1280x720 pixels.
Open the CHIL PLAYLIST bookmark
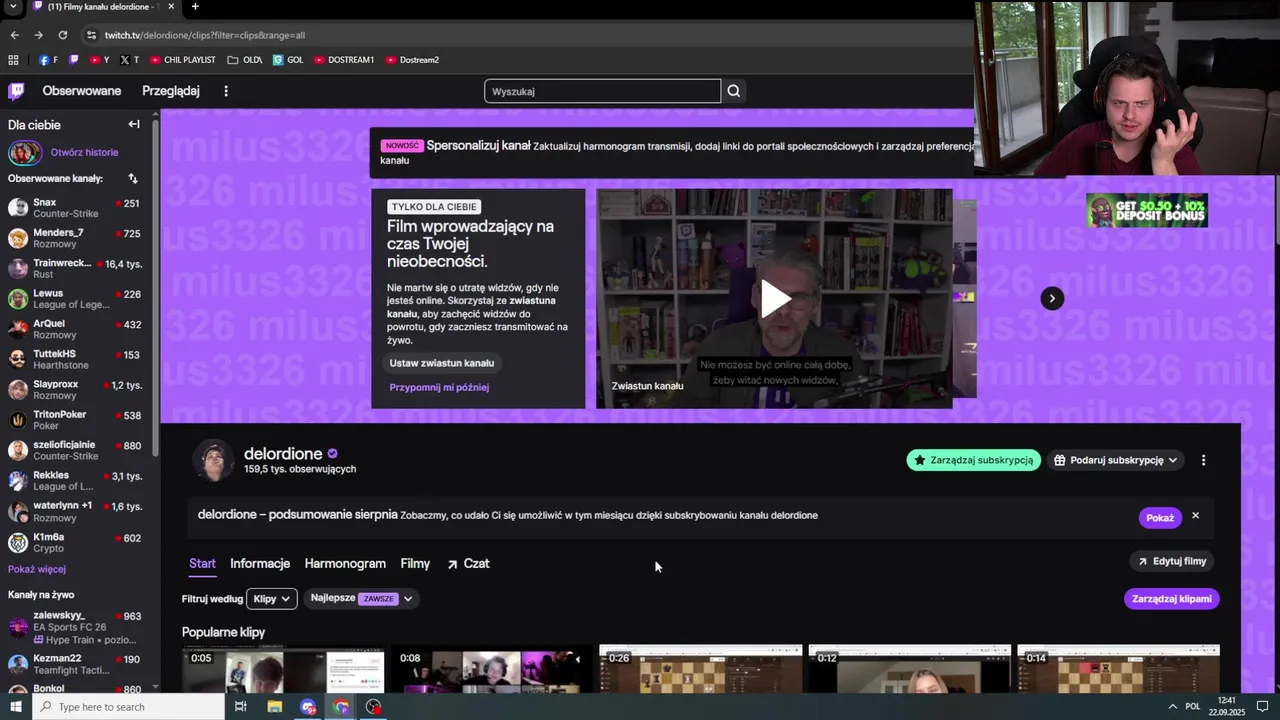183,60
